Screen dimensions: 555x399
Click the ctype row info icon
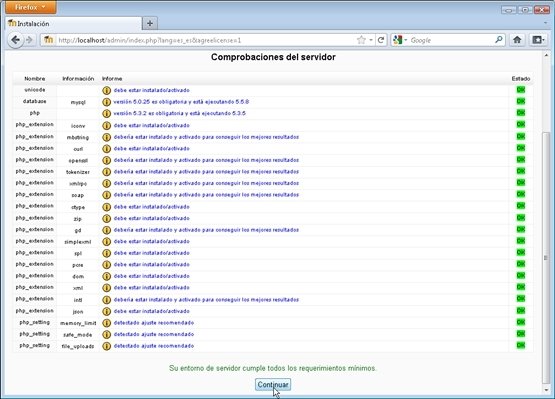point(107,207)
